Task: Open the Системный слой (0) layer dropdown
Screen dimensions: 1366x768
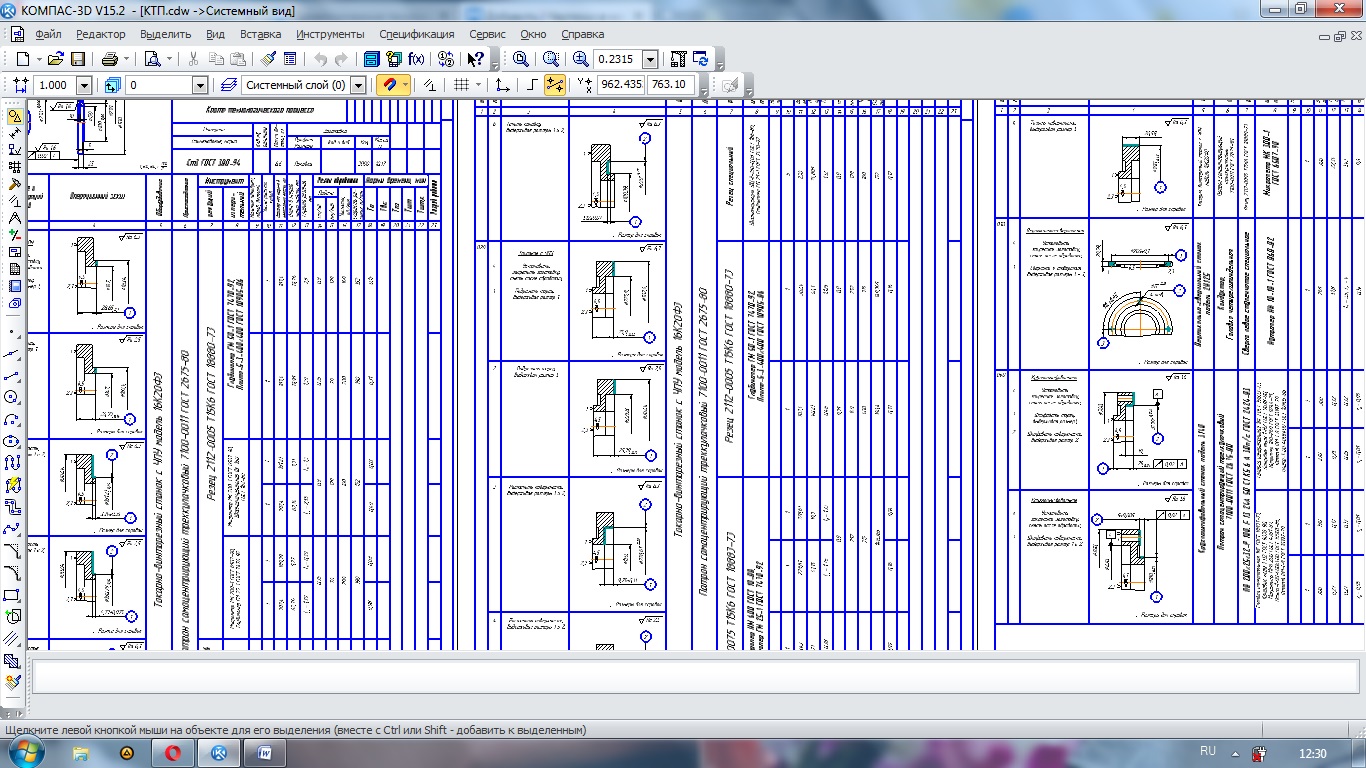Action: pos(359,85)
